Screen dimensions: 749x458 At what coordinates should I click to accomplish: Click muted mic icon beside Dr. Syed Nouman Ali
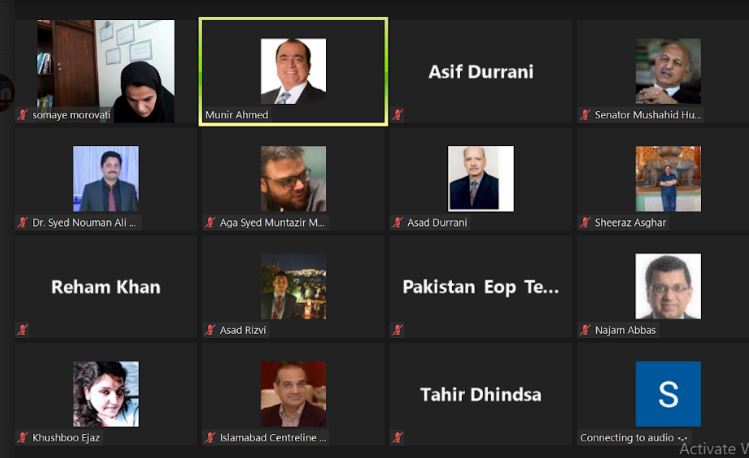(x=22, y=223)
